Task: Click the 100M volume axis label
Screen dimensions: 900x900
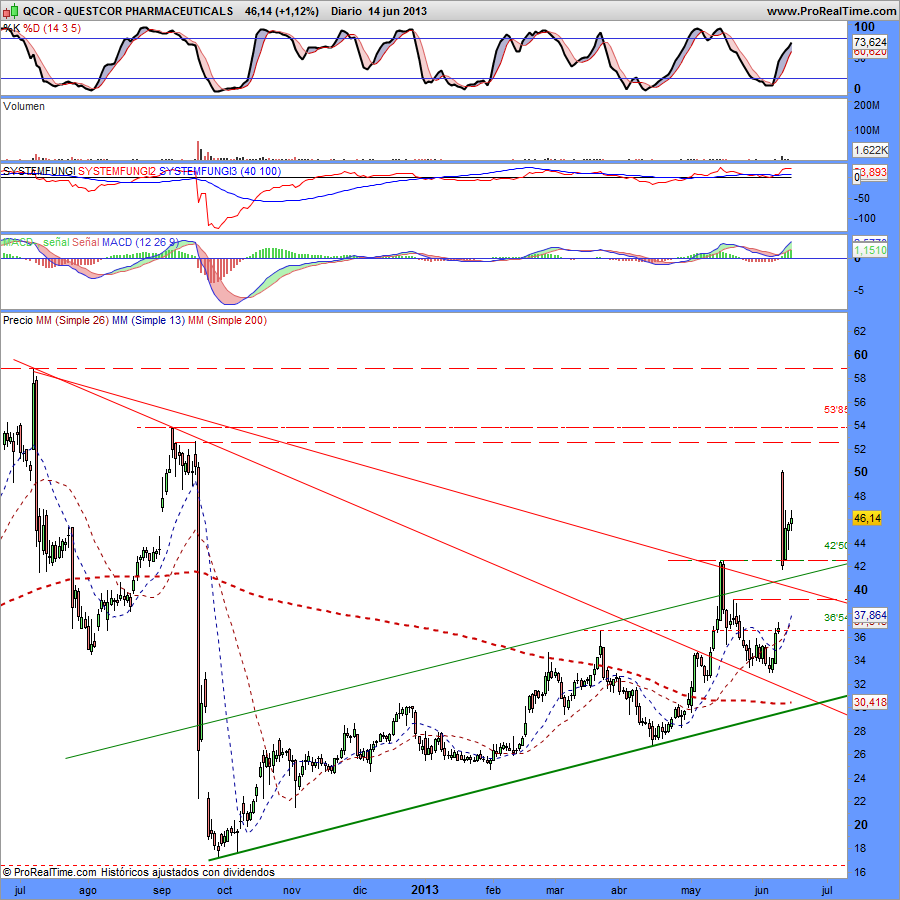Action: (x=867, y=130)
